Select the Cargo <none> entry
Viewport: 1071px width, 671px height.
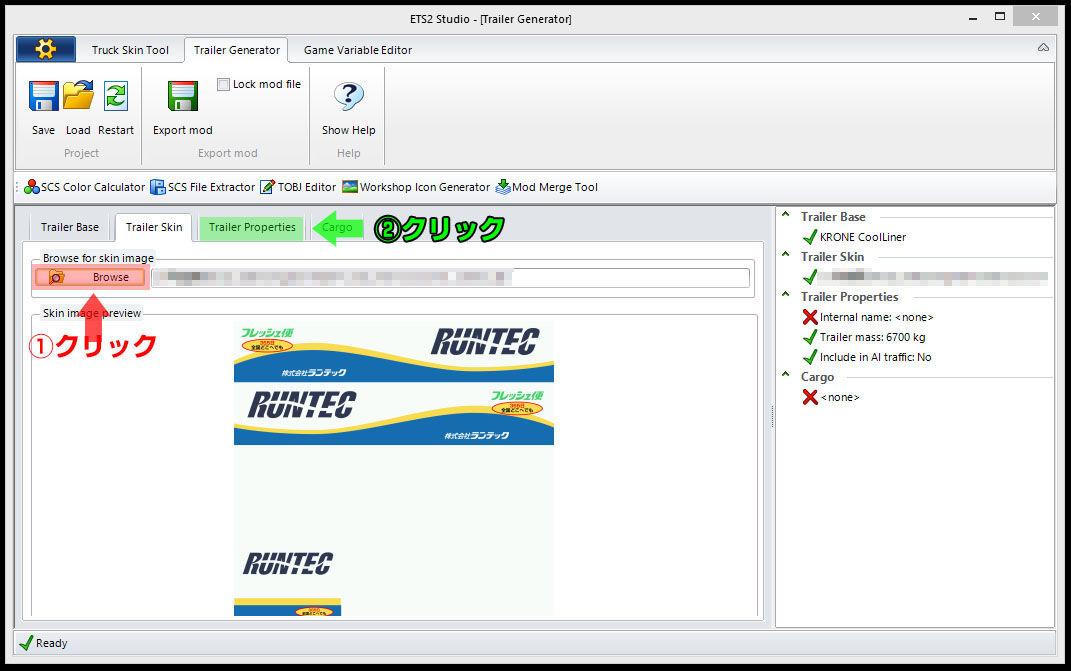[839, 397]
